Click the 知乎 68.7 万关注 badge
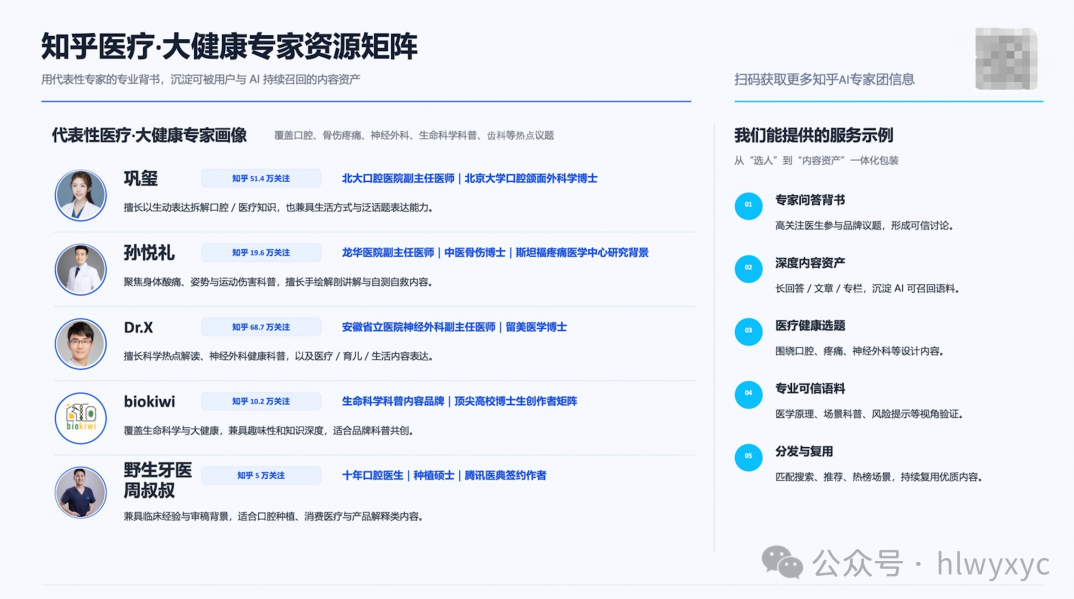This screenshot has width=1074, height=599. point(261,327)
